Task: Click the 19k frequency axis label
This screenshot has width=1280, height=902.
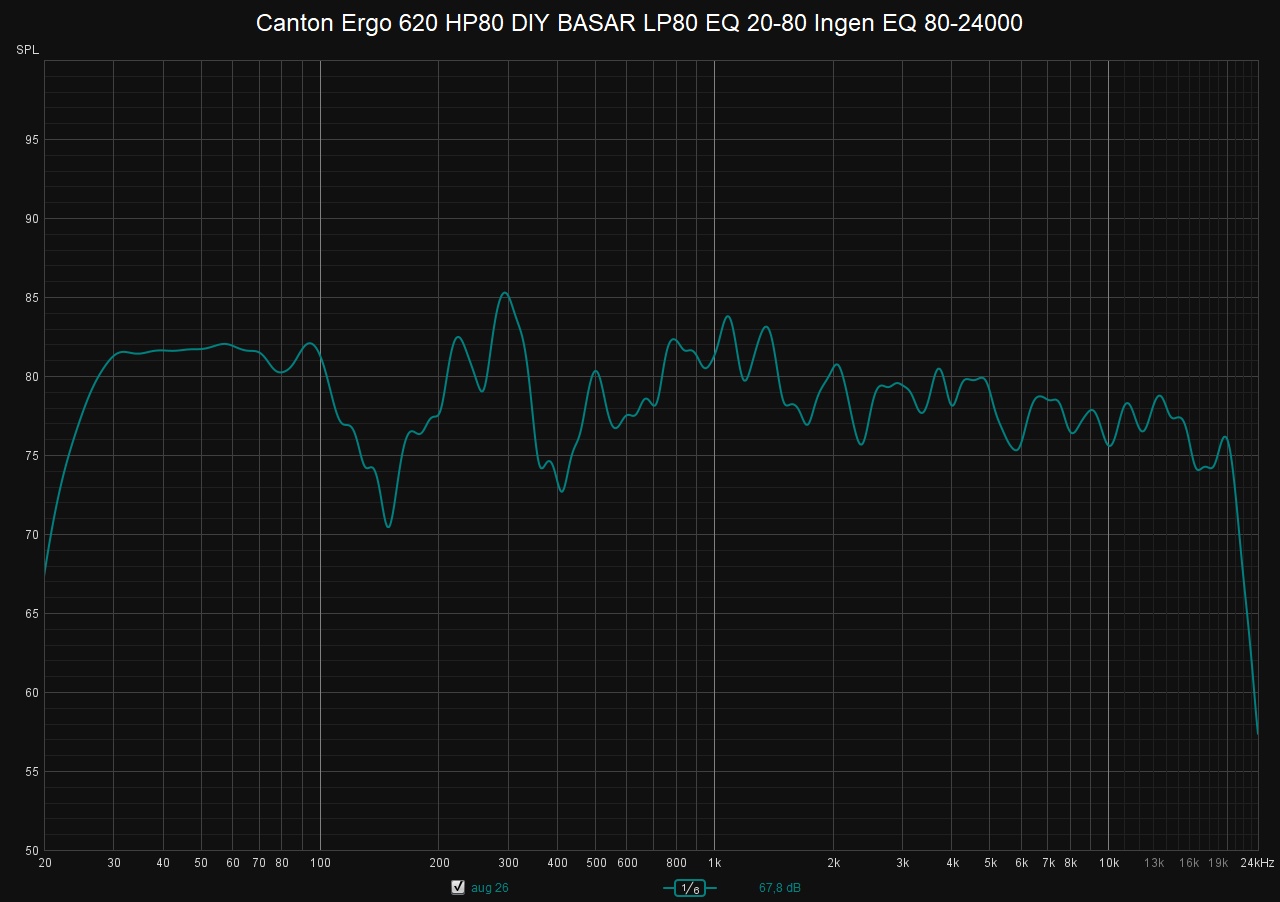Action: (1218, 863)
